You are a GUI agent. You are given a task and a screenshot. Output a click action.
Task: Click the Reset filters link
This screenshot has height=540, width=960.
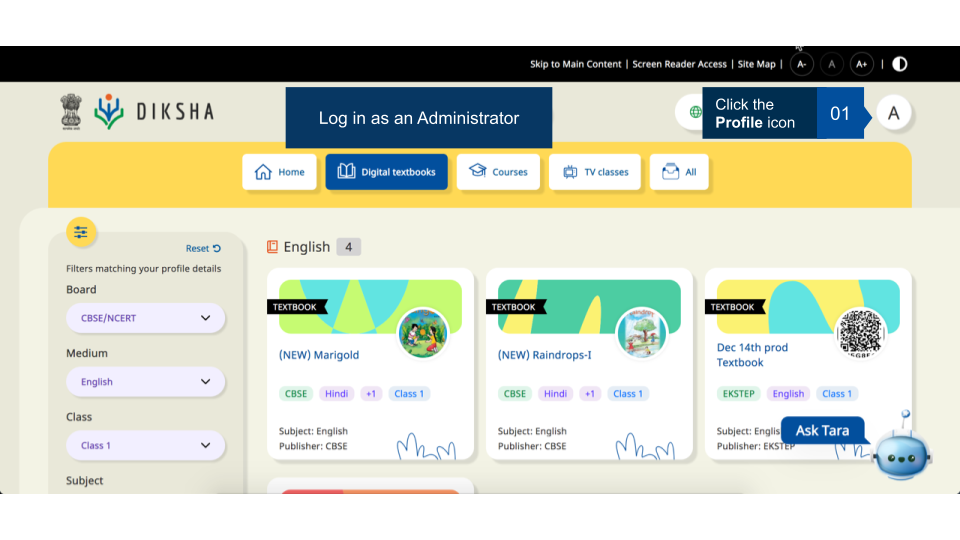point(203,249)
